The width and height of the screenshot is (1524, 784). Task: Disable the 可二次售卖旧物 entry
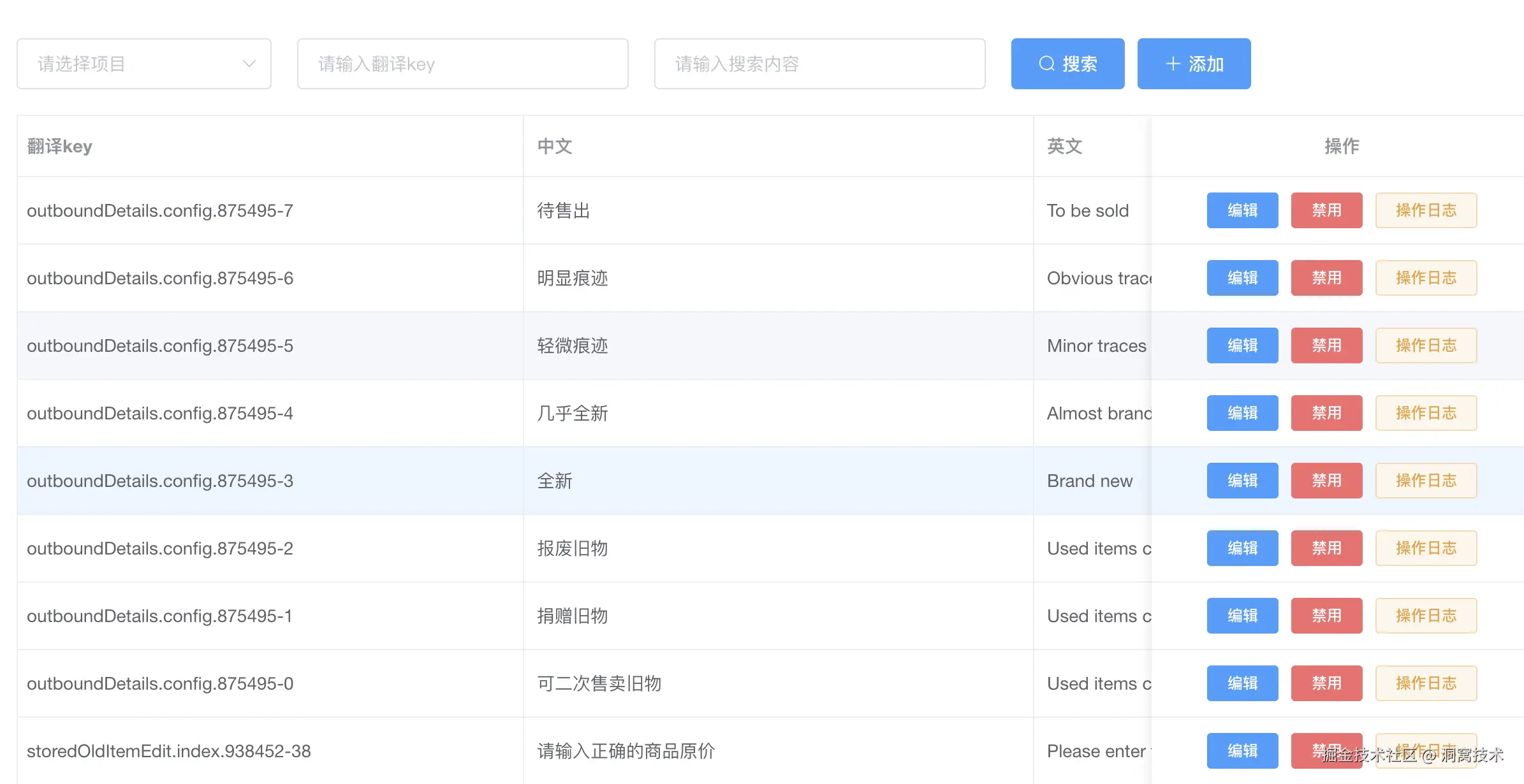tap(1326, 683)
